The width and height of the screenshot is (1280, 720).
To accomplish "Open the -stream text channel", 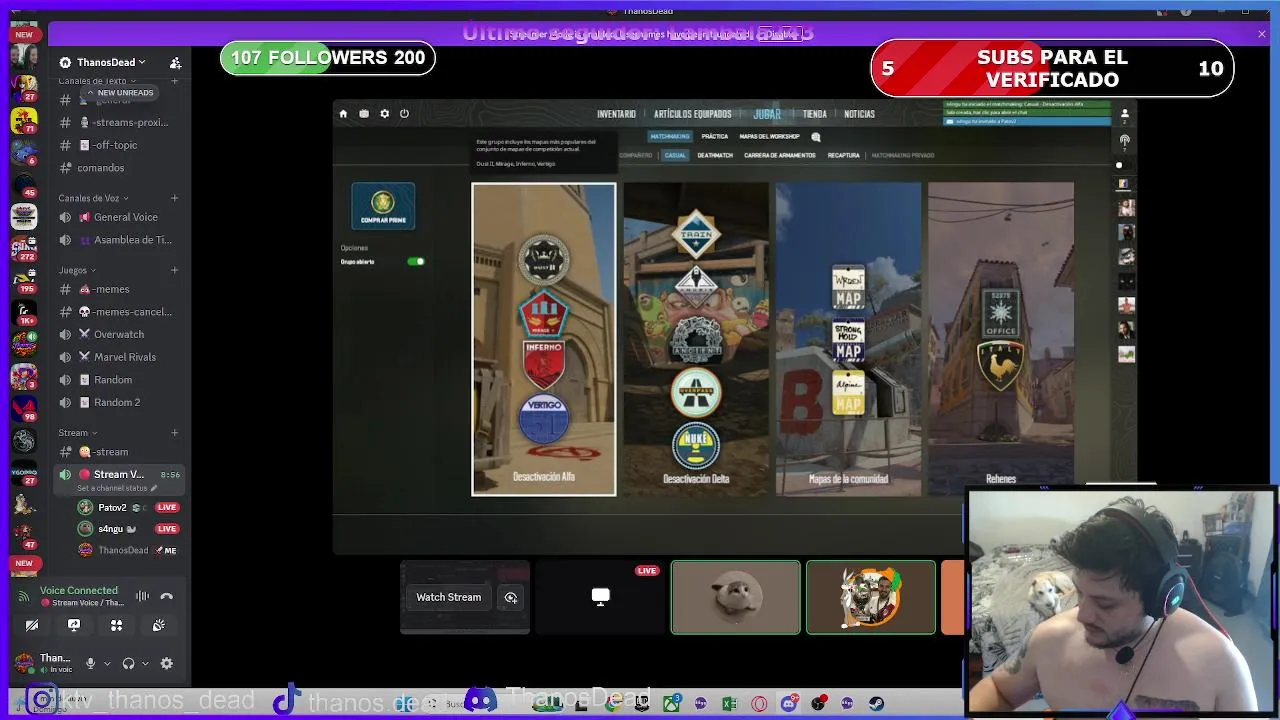I will [x=120, y=452].
